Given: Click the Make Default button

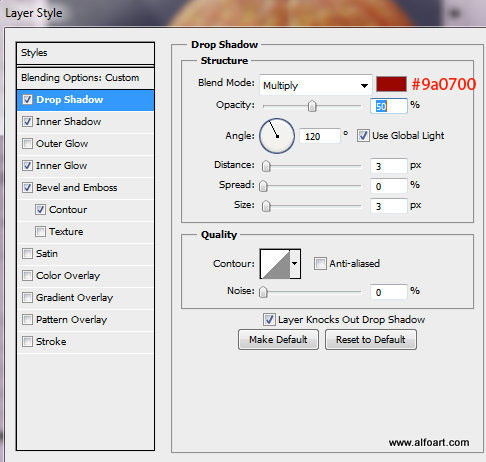Looking at the screenshot, I should (278, 340).
